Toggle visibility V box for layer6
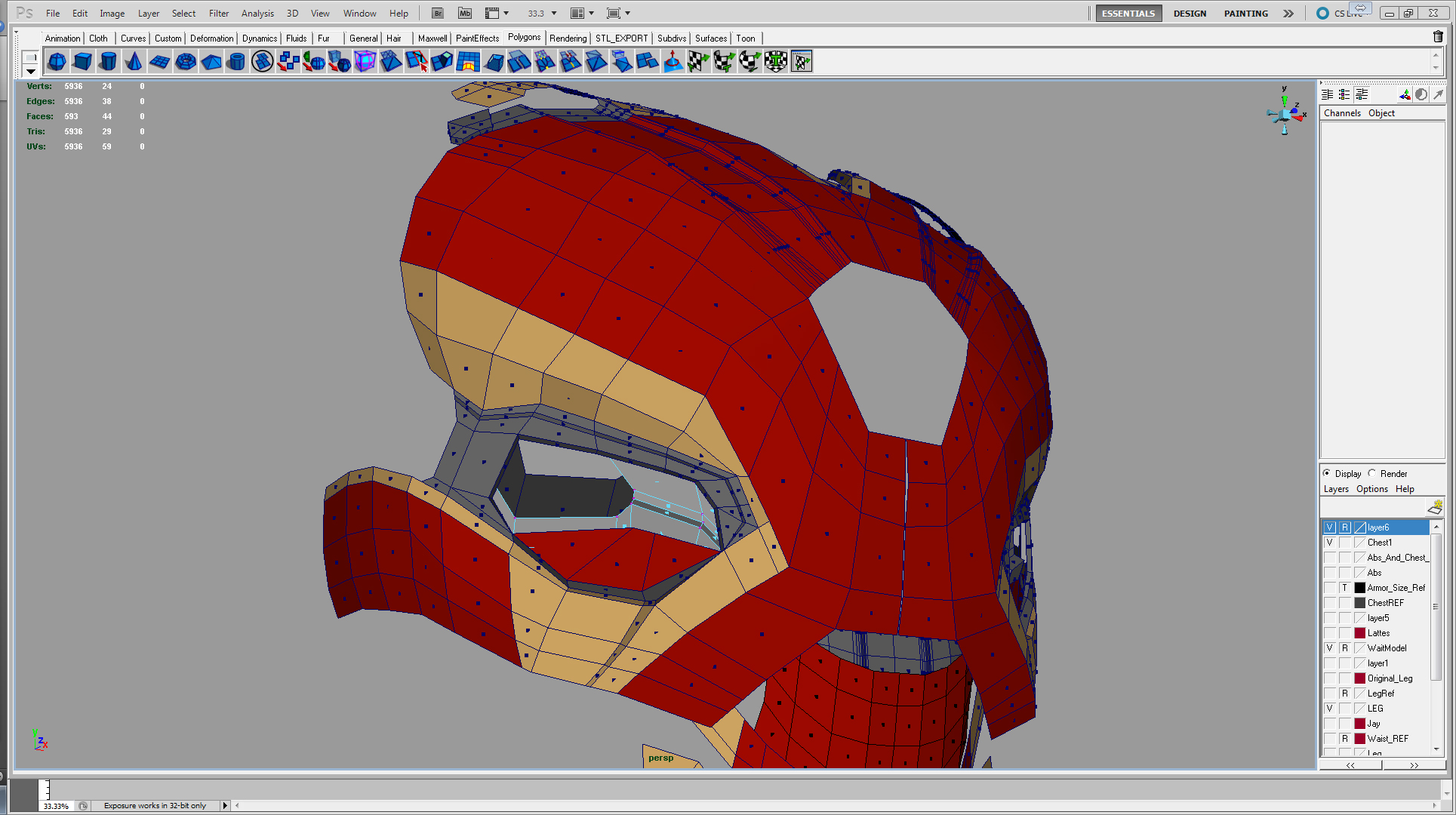This screenshot has height=815, width=1456. coord(1330,527)
